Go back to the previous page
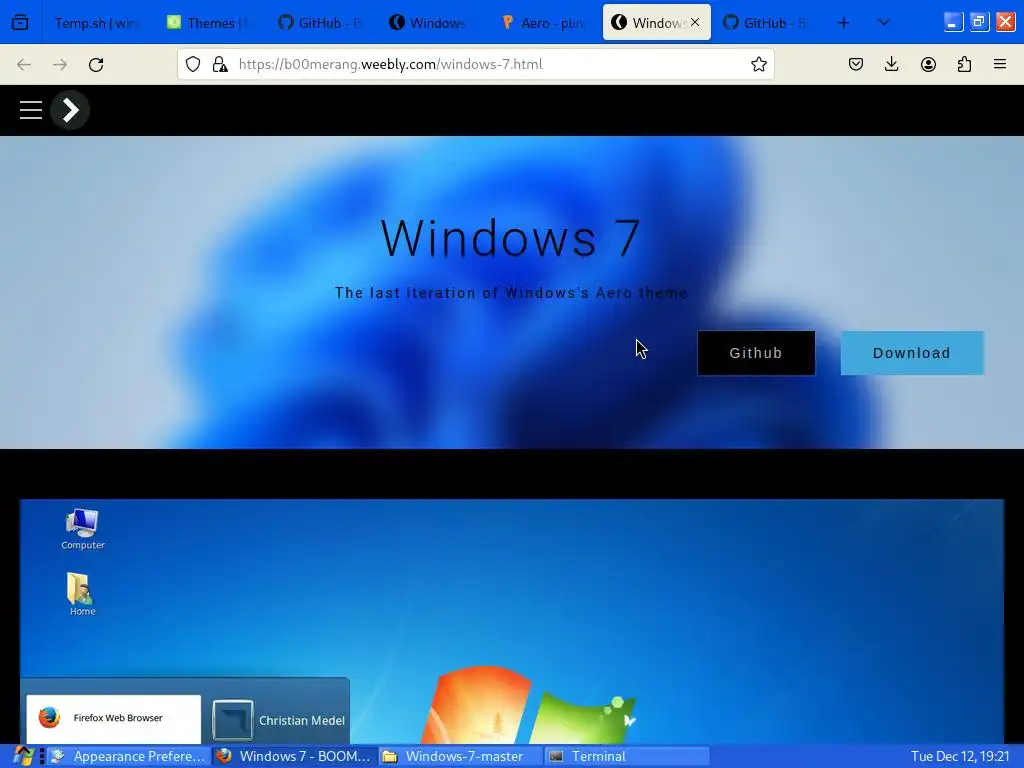 tap(24, 64)
